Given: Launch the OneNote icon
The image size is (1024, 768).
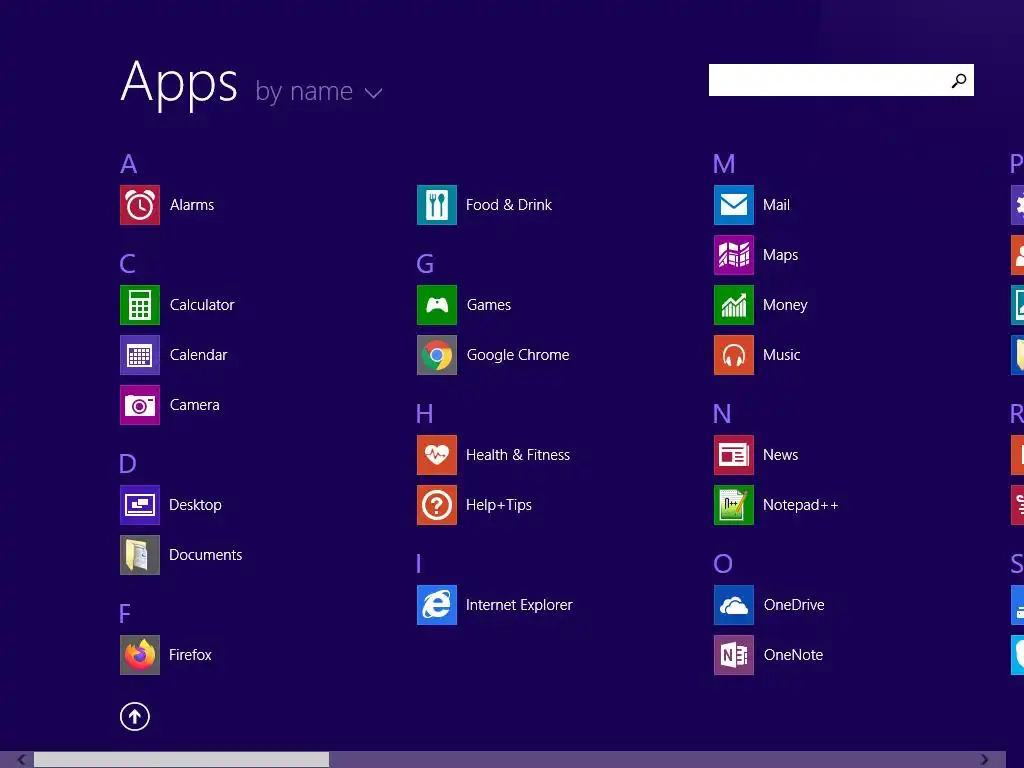Looking at the screenshot, I should coord(734,655).
